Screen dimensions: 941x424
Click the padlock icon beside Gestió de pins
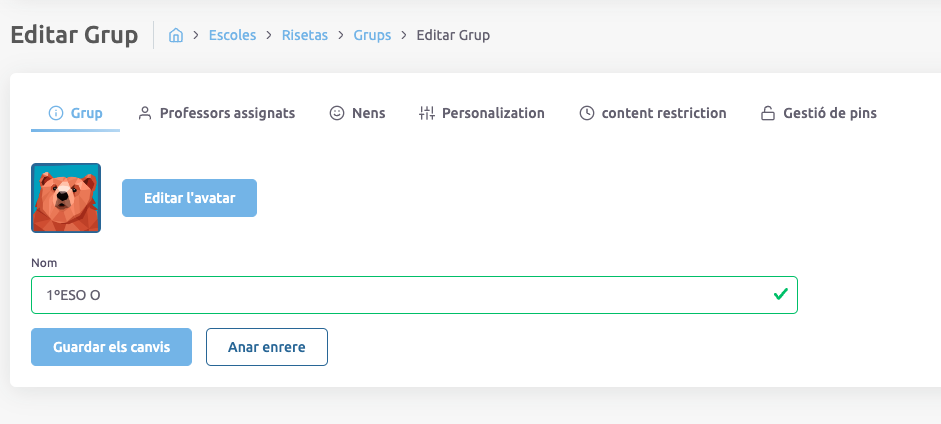[x=768, y=113]
